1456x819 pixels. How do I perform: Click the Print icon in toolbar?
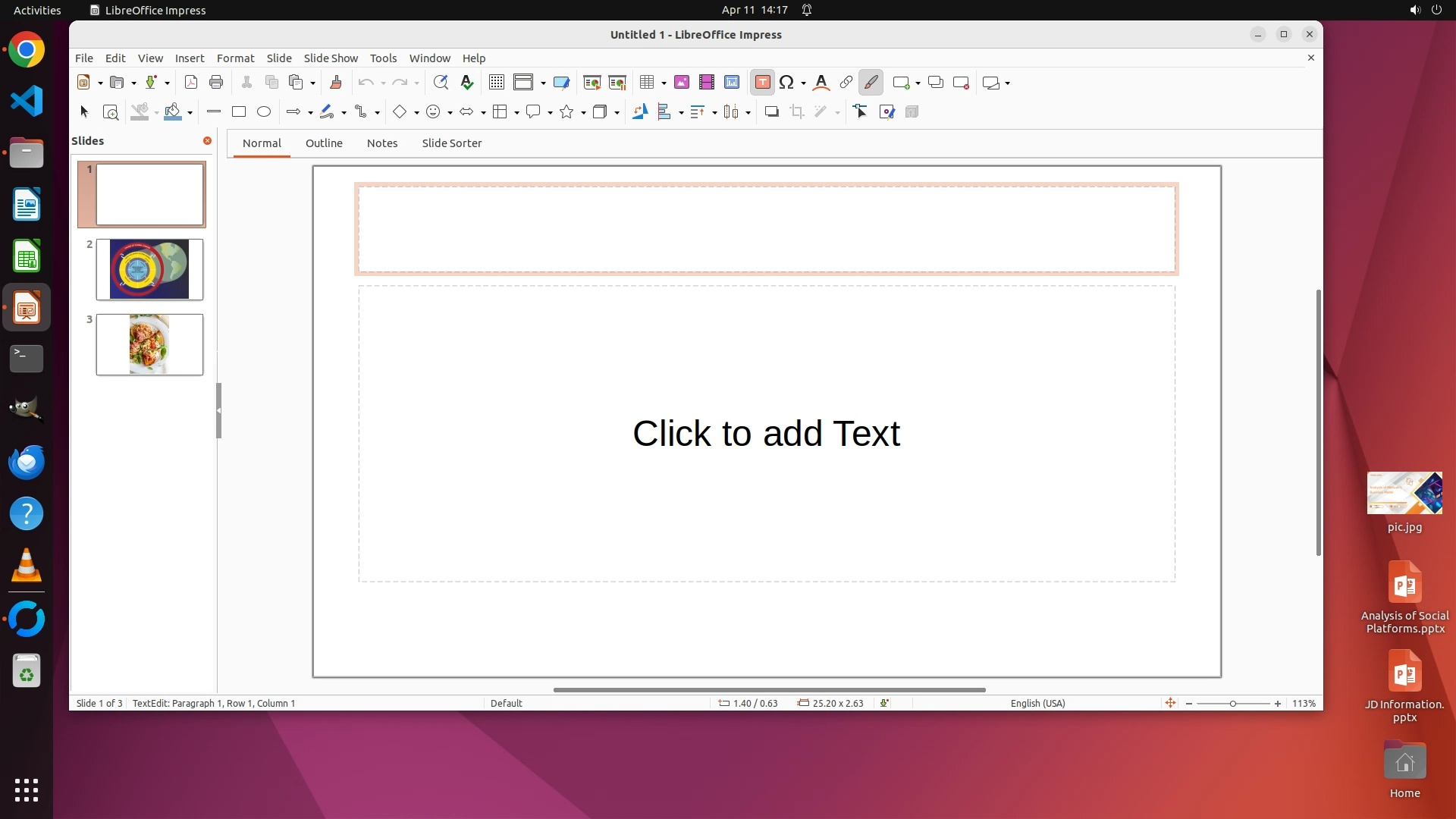point(216,83)
